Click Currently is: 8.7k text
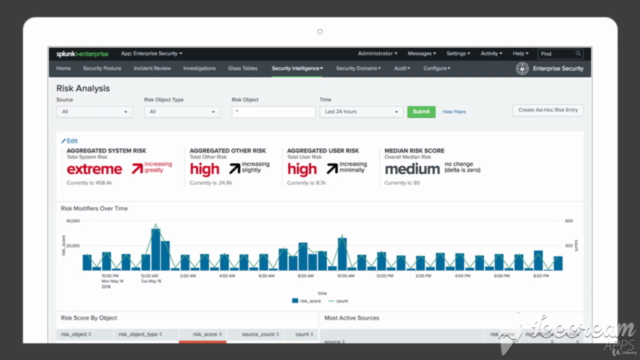This screenshot has width=640, height=360. coord(306,183)
